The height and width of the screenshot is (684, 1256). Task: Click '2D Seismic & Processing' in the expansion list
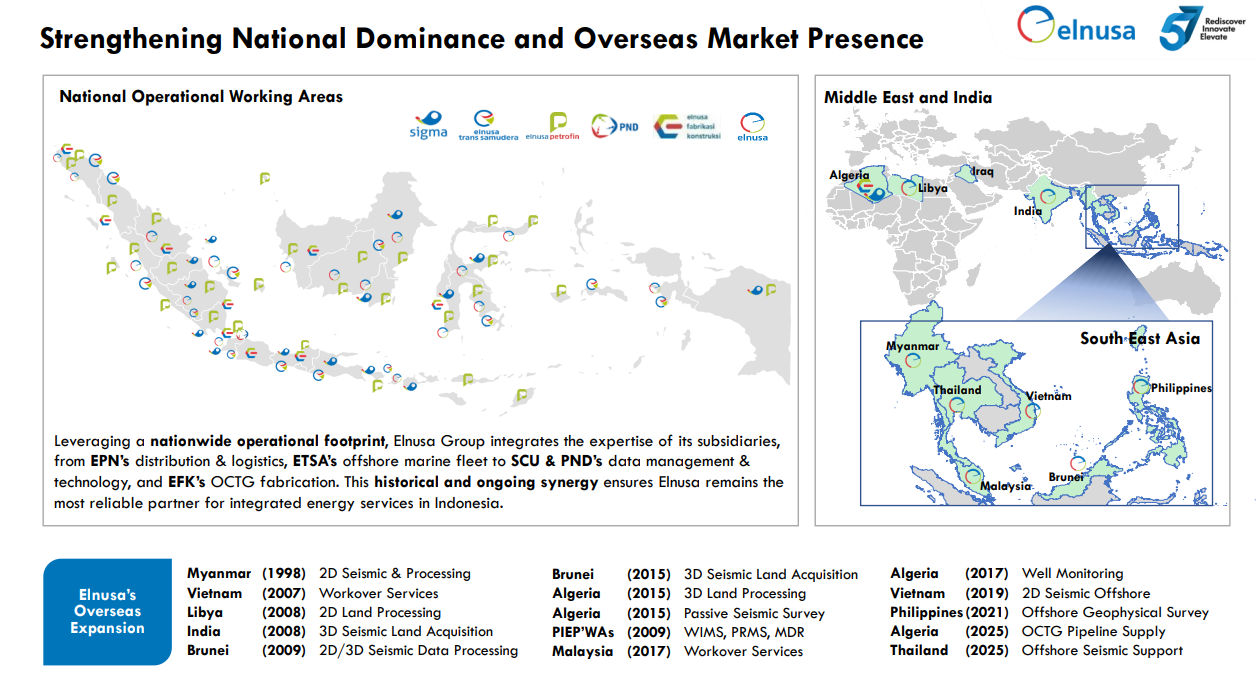pyautogui.click(x=395, y=574)
